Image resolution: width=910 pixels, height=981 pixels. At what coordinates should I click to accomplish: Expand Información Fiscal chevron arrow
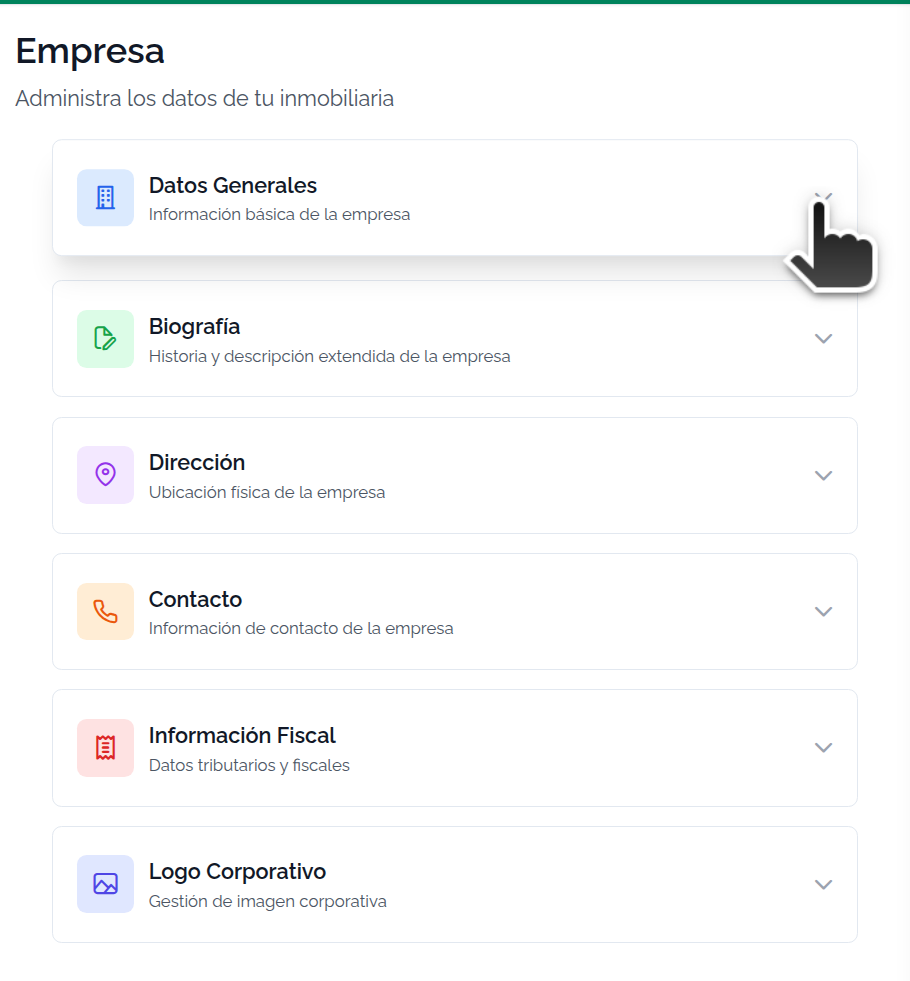pos(823,748)
